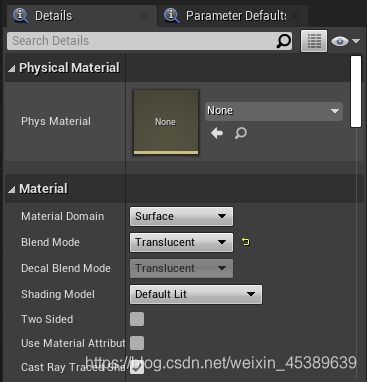Open the eye view options dropdown
The width and height of the screenshot is (367, 382).
pos(345,41)
